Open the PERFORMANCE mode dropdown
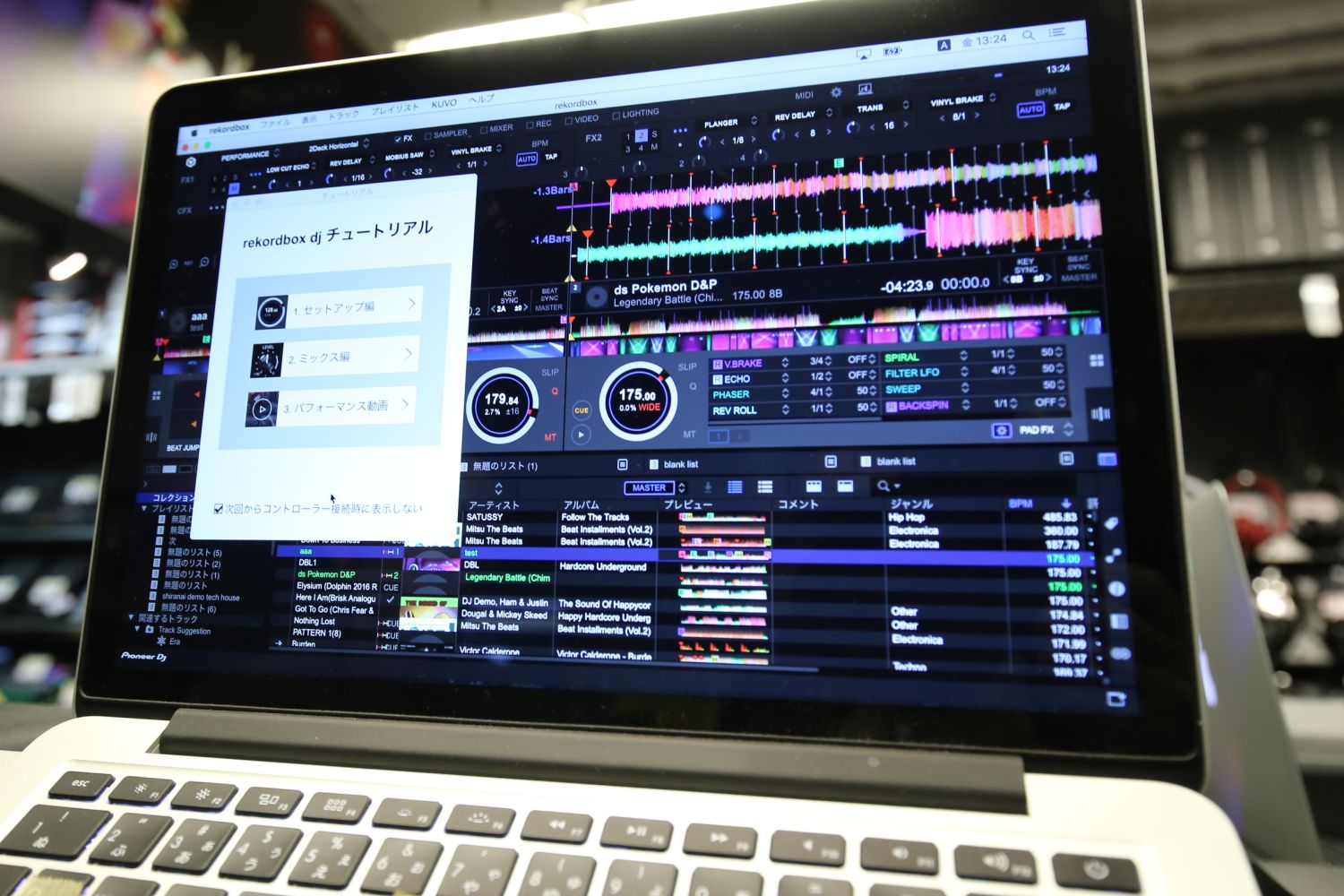This screenshot has height=896, width=1344. pos(251,155)
